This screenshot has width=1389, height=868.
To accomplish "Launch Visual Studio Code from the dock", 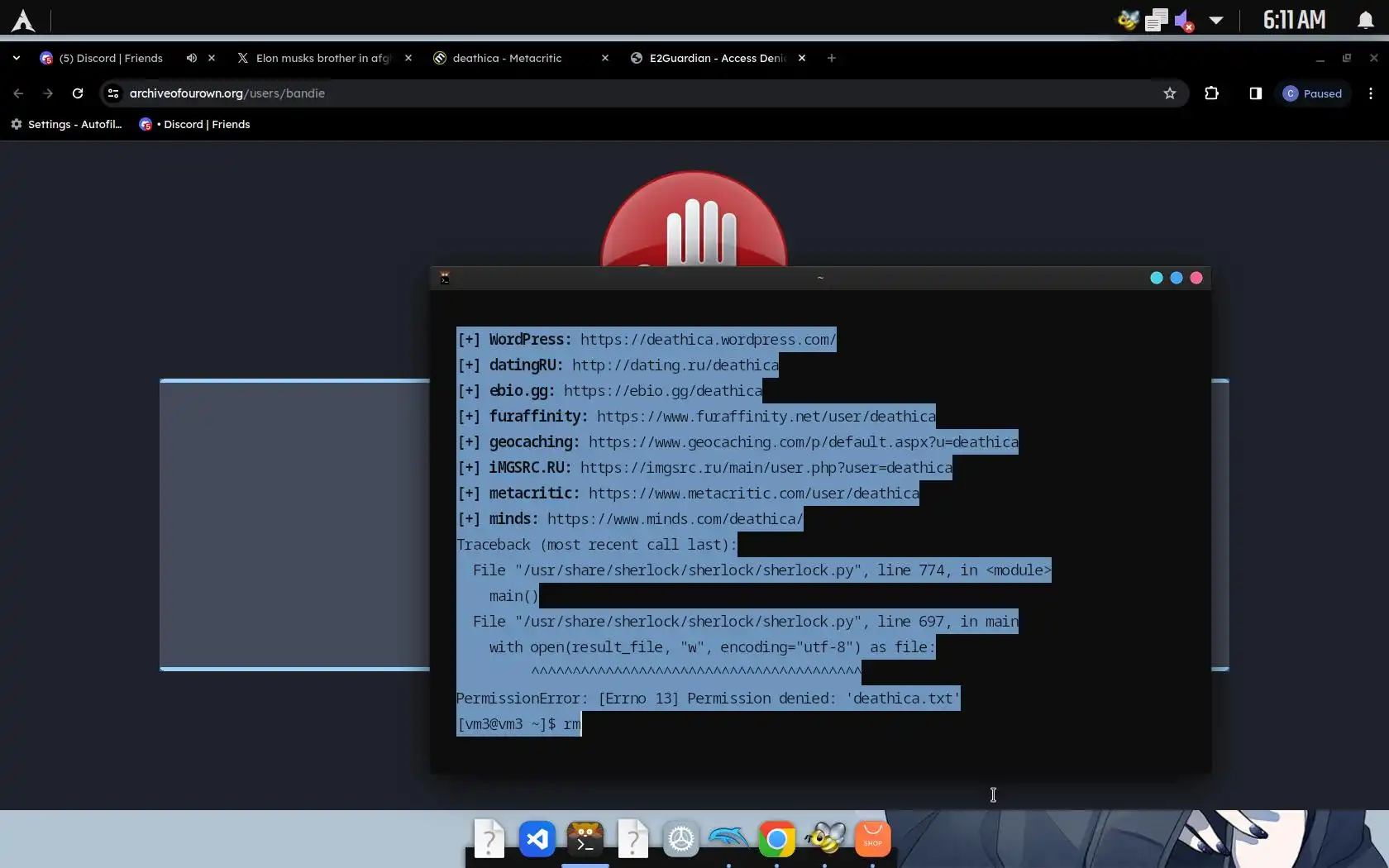I will click(537, 839).
